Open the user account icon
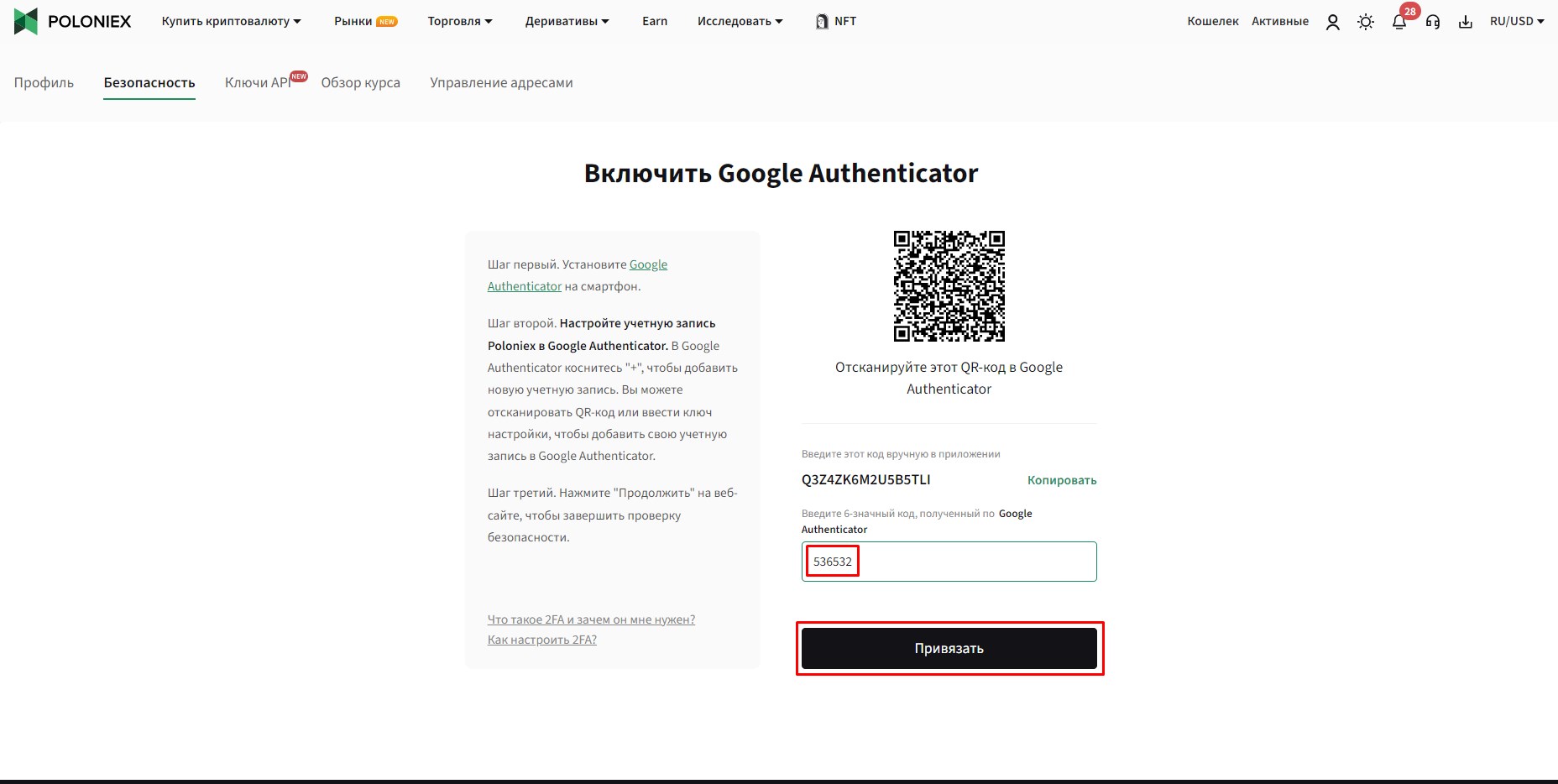The width and height of the screenshot is (1558, 784). coord(1332,22)
